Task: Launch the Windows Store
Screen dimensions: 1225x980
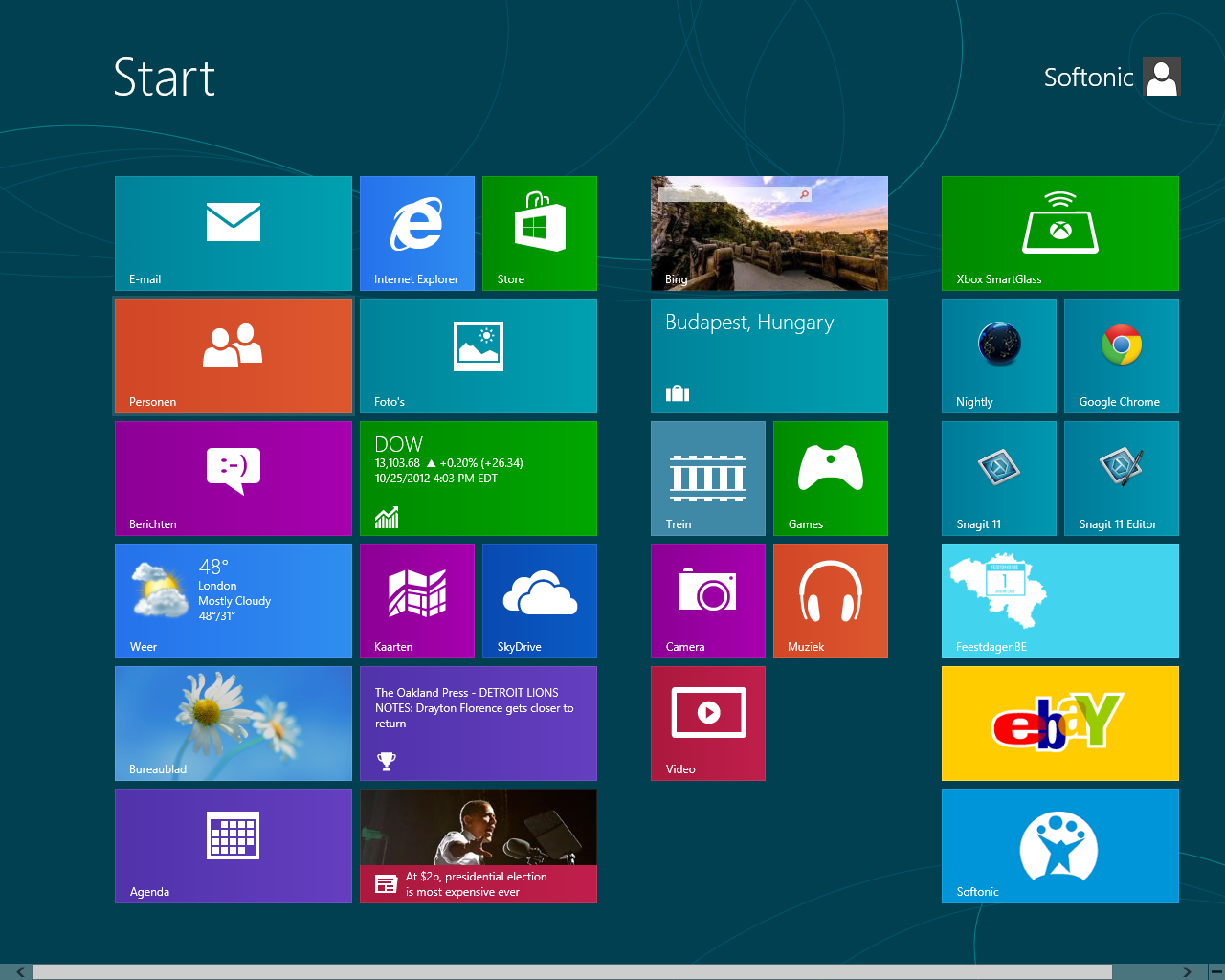Action: [539, 233]
